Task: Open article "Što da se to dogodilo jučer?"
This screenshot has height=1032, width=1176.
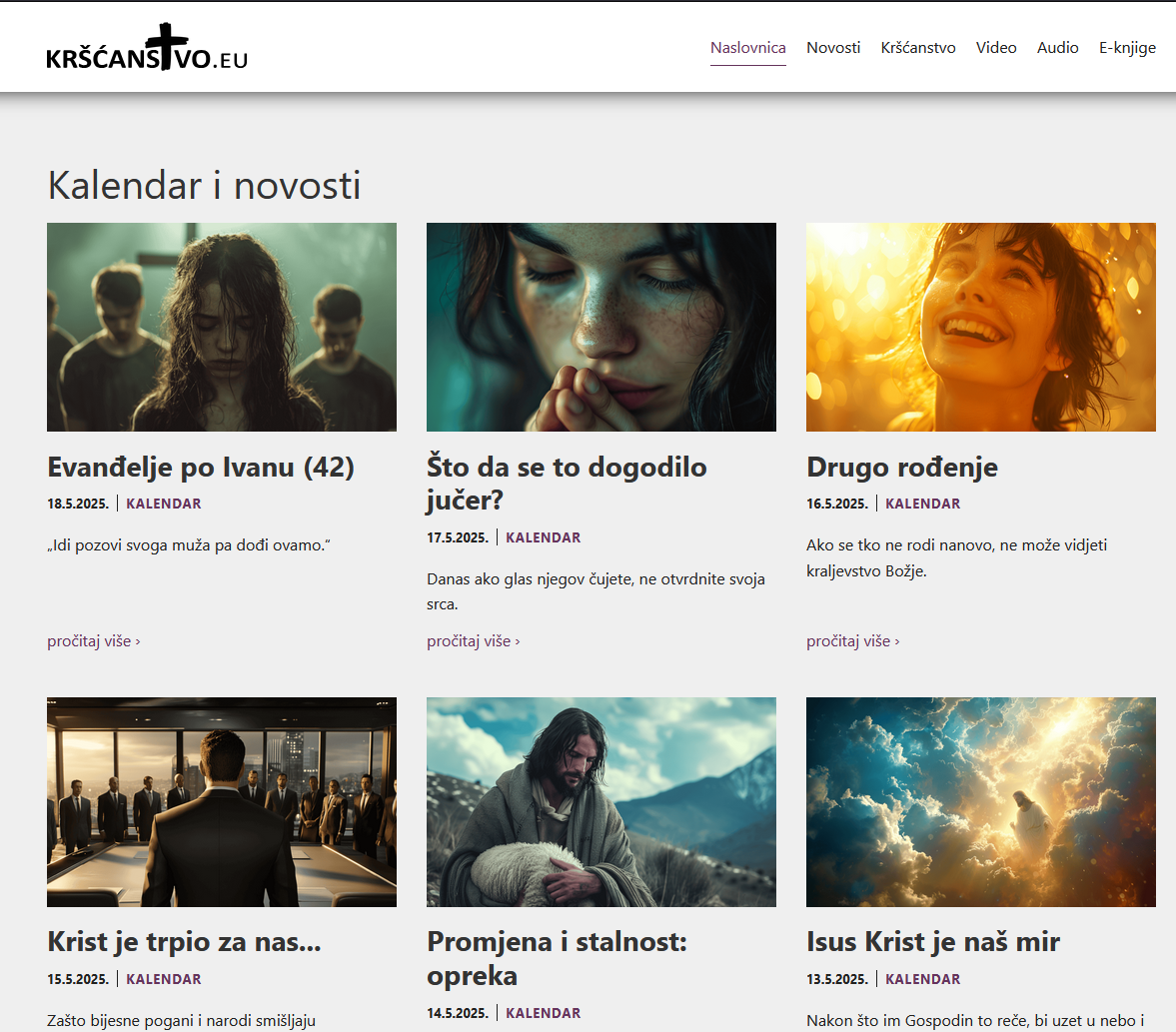Action: [567, 484]
